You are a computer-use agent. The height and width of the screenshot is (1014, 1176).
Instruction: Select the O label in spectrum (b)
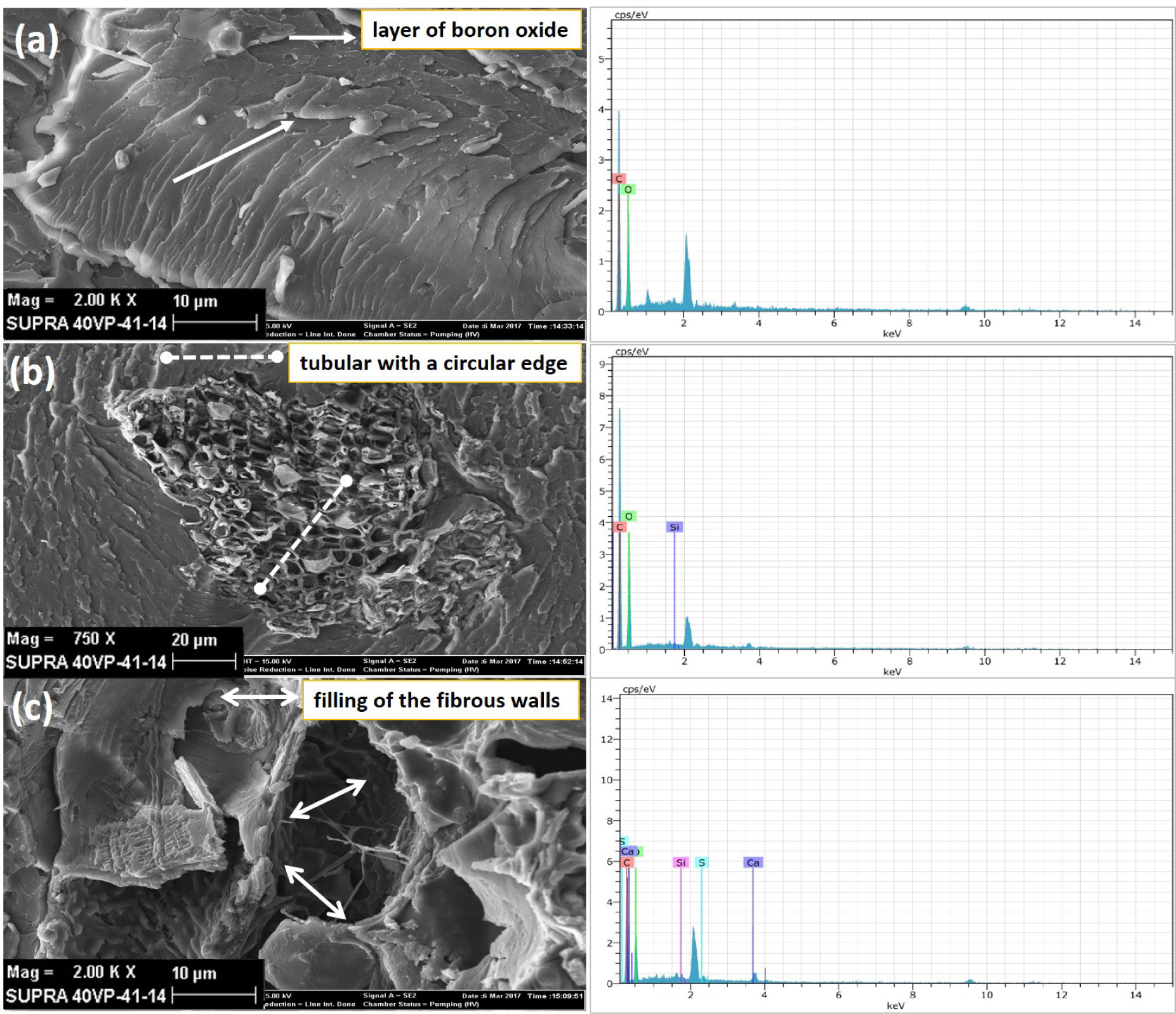click(x=630, y=515)
